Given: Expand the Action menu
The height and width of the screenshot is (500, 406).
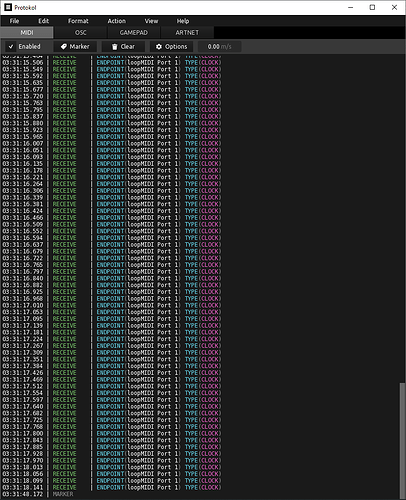Looking at the screenshot, I should (x=117, y=21).
